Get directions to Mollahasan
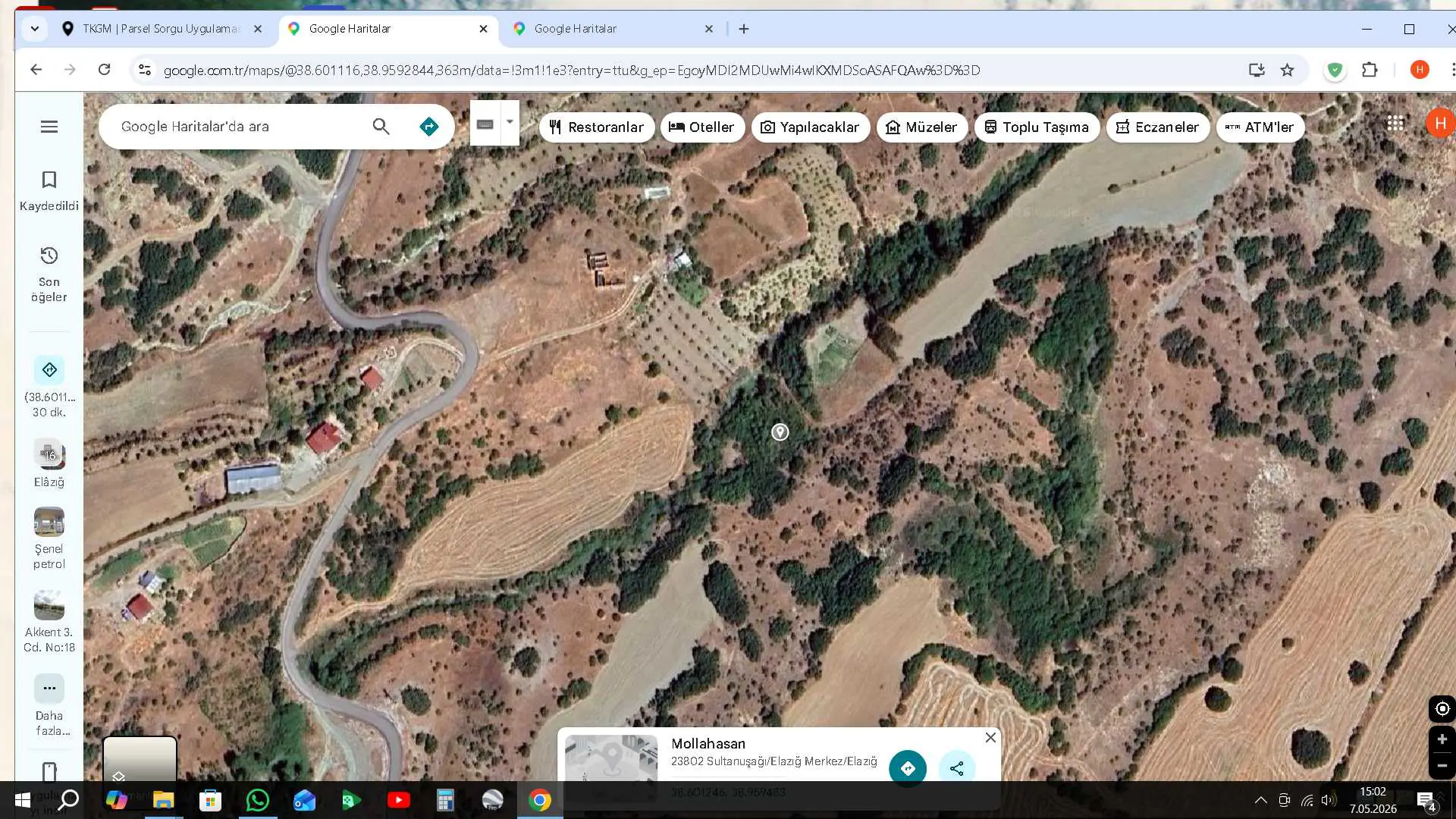 907,768
